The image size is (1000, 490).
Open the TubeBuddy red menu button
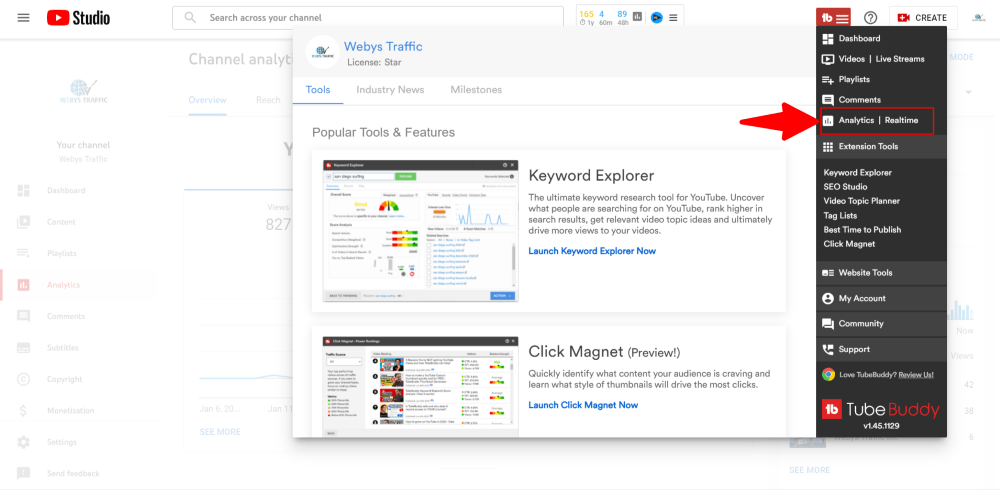pos(832,18)
